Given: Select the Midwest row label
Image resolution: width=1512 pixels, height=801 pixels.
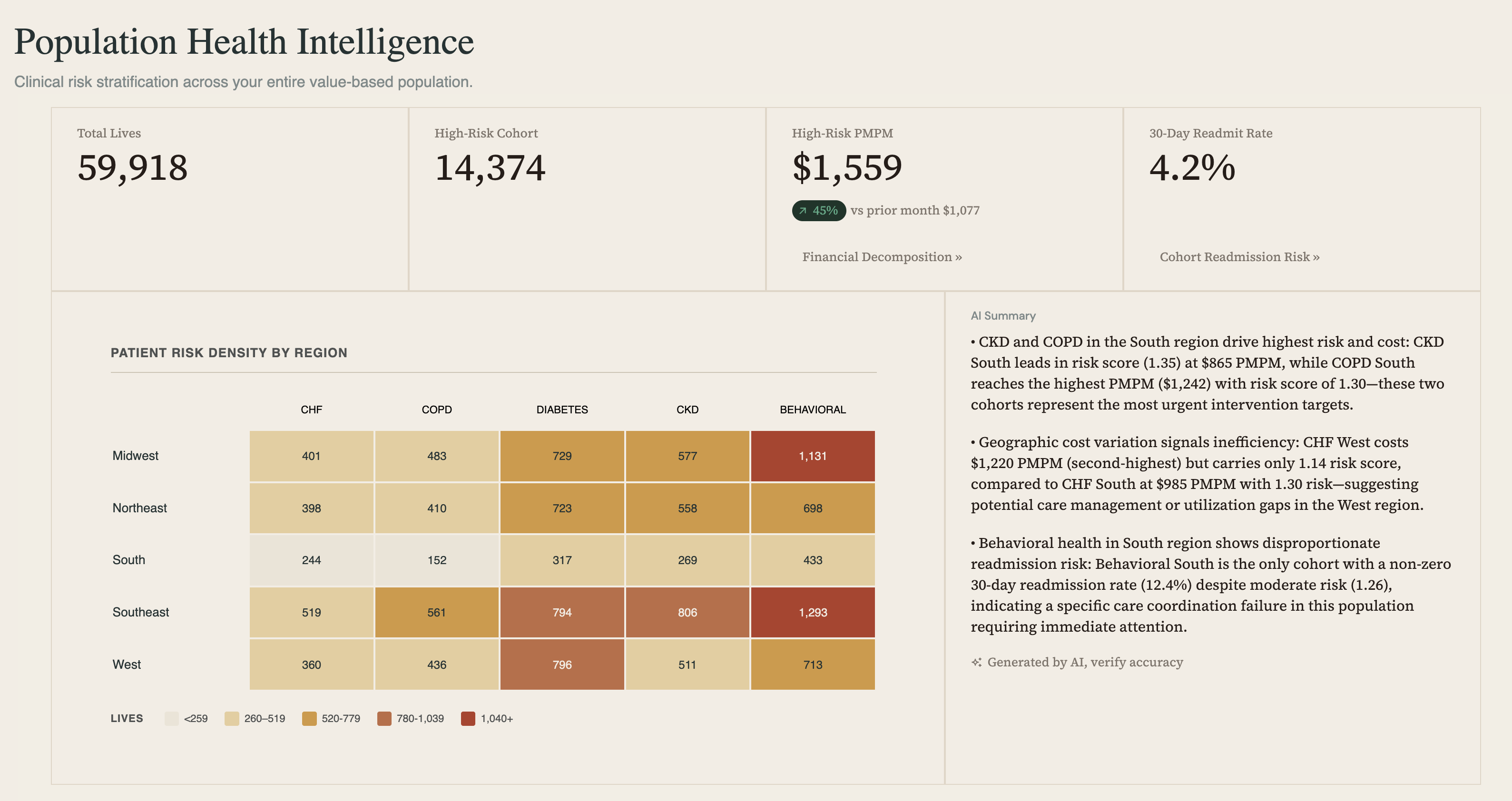Looking at the screenshot, I should pyautogui.click(x=136, y=456).
